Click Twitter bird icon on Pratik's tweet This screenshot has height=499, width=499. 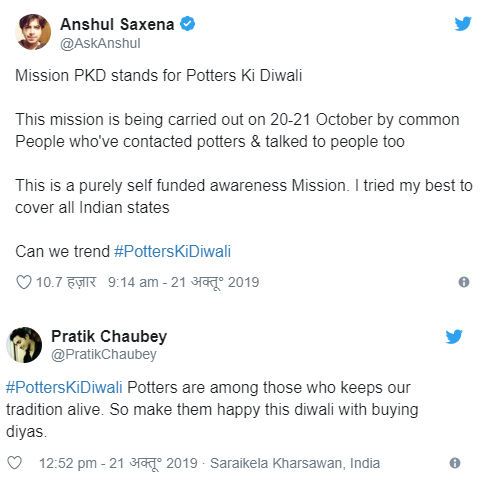click(454, 336)
